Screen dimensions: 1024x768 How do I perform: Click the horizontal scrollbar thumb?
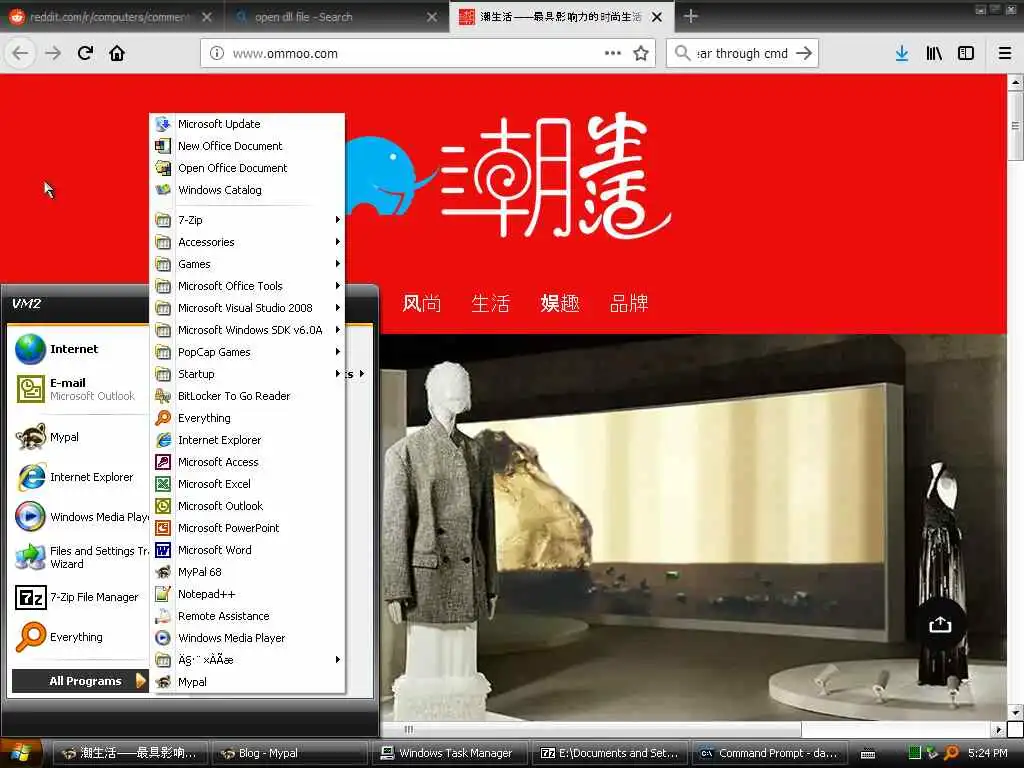[x=591, y=729]
